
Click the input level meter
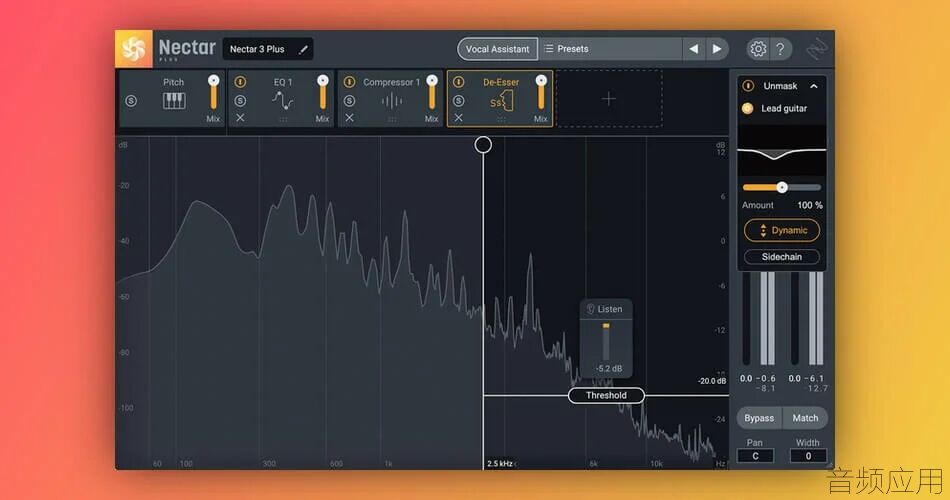(x=759, y=318)
